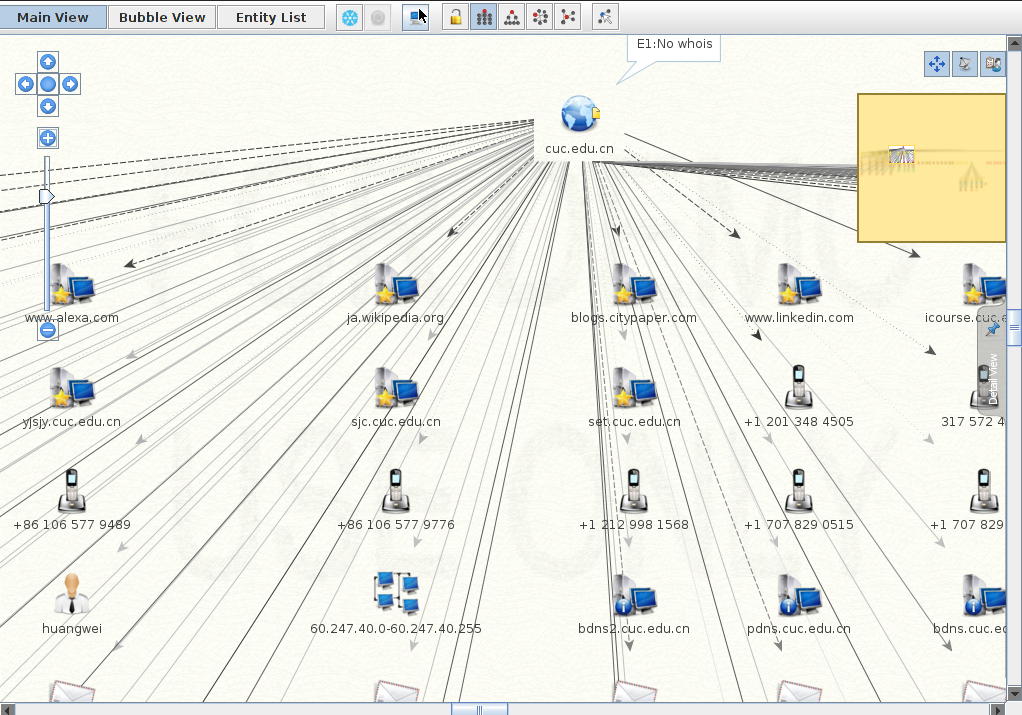Pick the organic layout icon

[567, 17]
